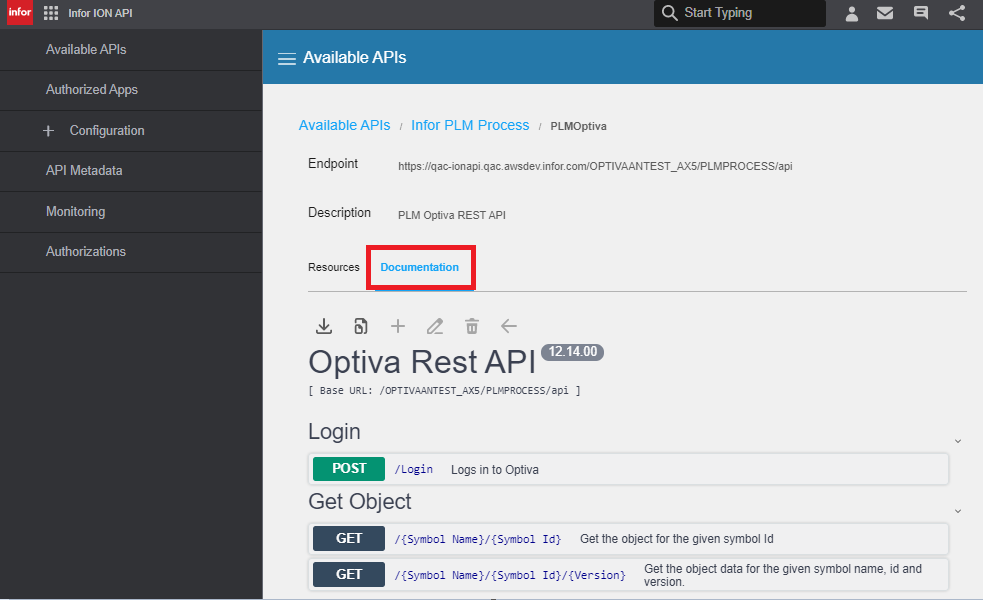
Task: Open the user profile icon
Action: pos(851,13)
